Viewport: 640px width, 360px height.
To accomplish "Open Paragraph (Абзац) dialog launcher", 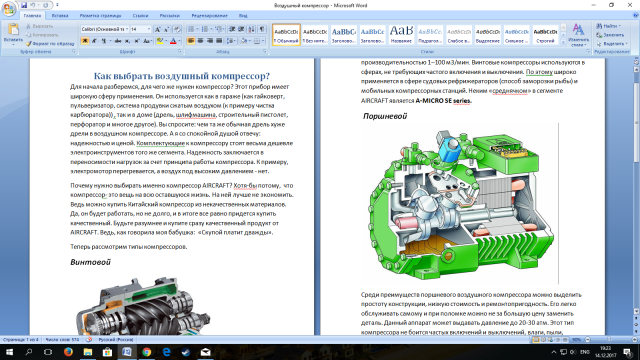I will [x=265, y=52].
